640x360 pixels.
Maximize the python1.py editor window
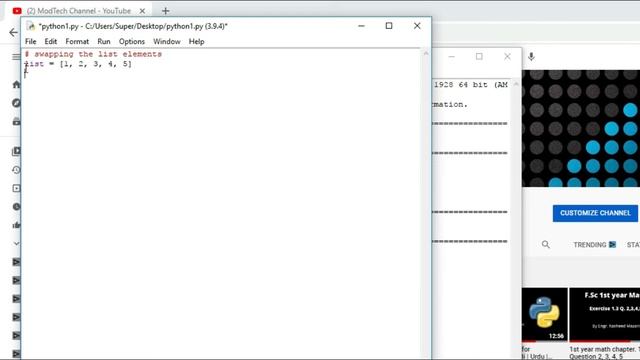tap(389, 26)
